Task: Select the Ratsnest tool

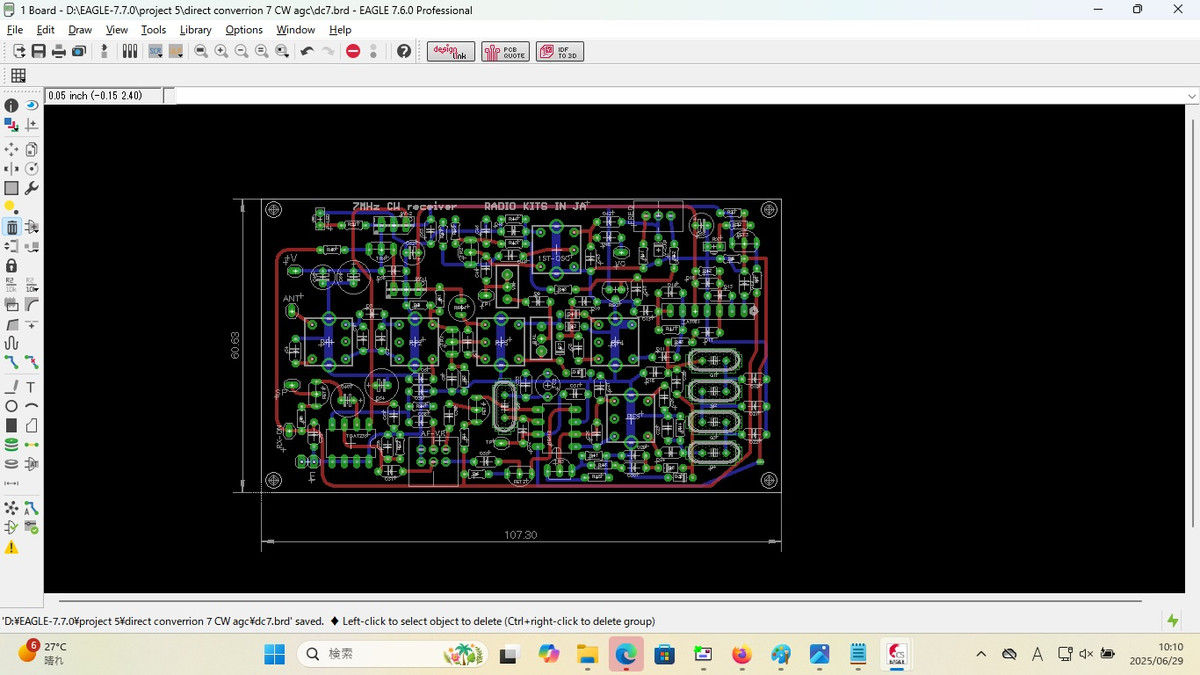Action: (11, 508)
